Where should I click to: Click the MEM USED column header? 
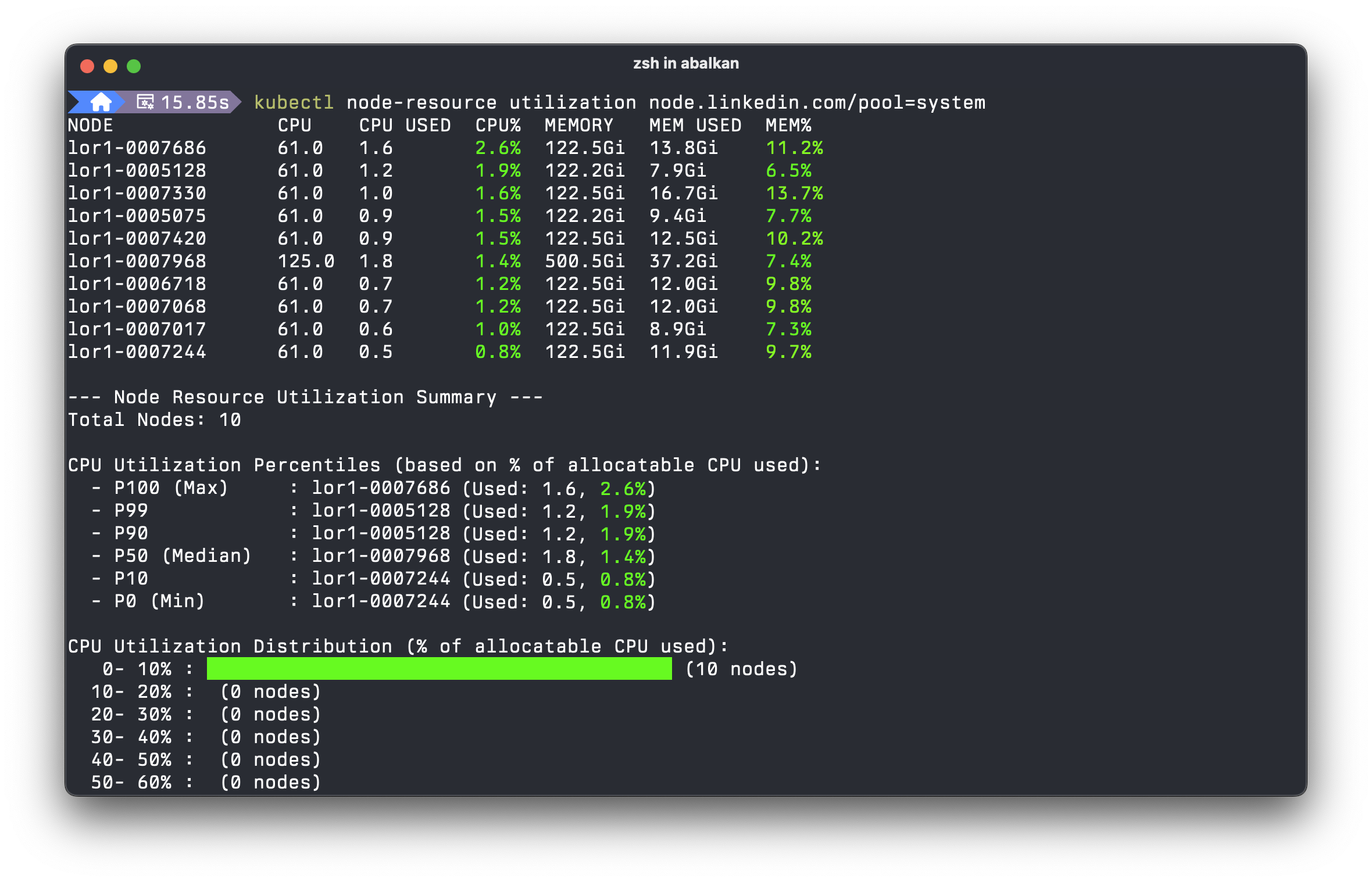pos(695,126)
